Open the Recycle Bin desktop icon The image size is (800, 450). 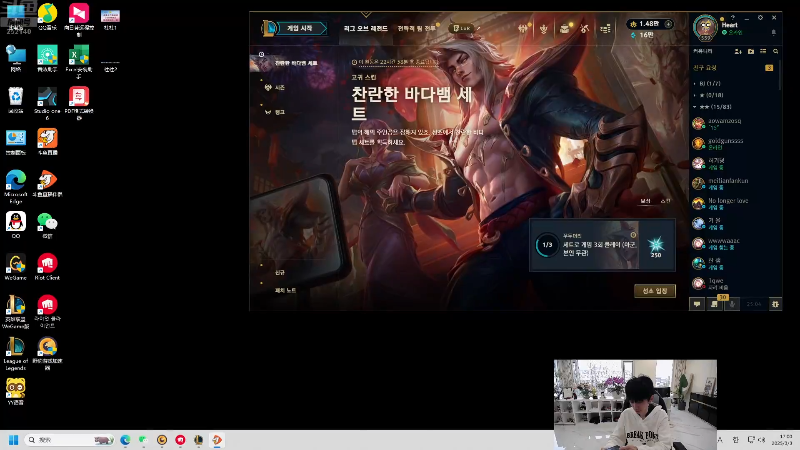pyautogui.click(x=16, y=100)
